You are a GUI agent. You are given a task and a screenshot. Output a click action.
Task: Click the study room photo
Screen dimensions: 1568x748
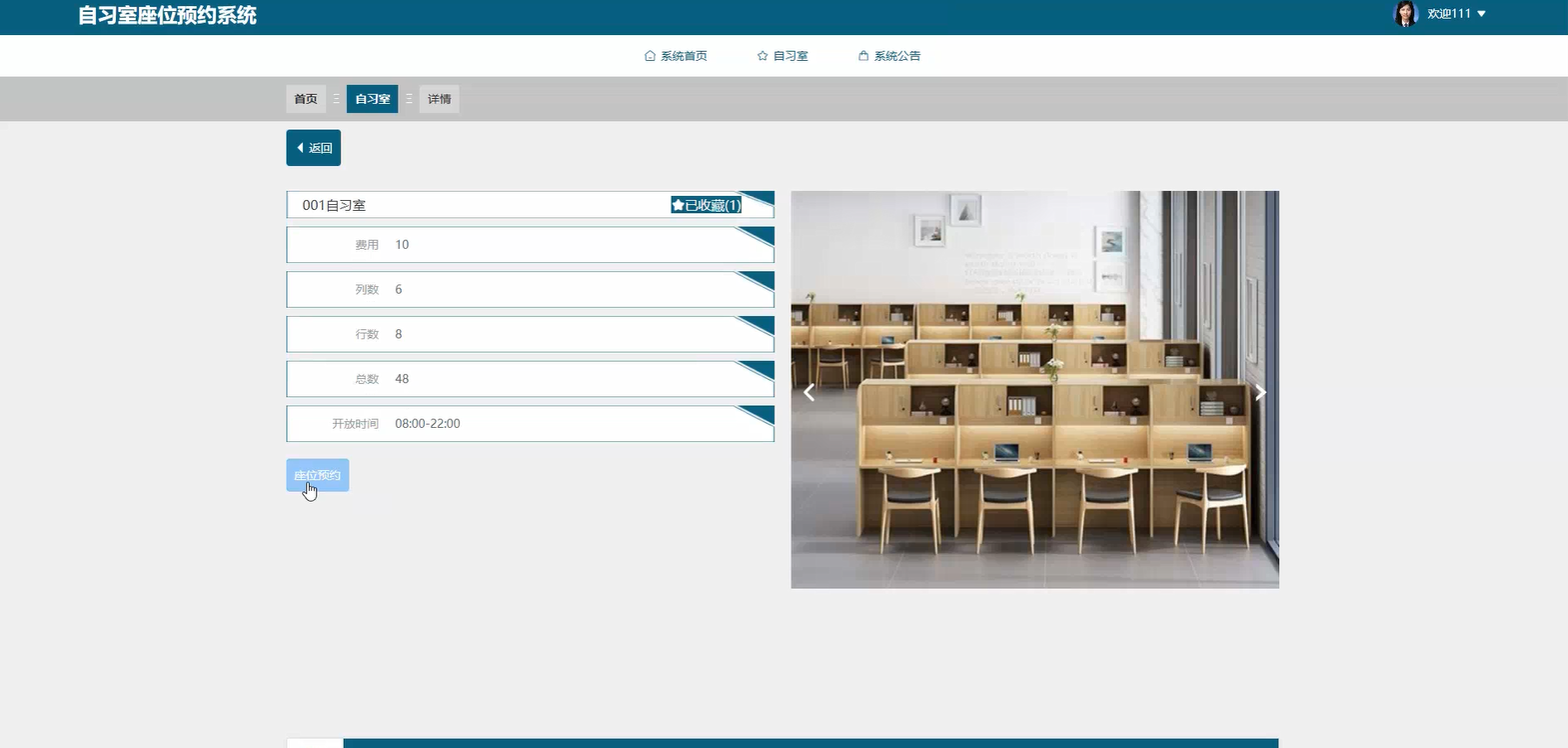1035,390
